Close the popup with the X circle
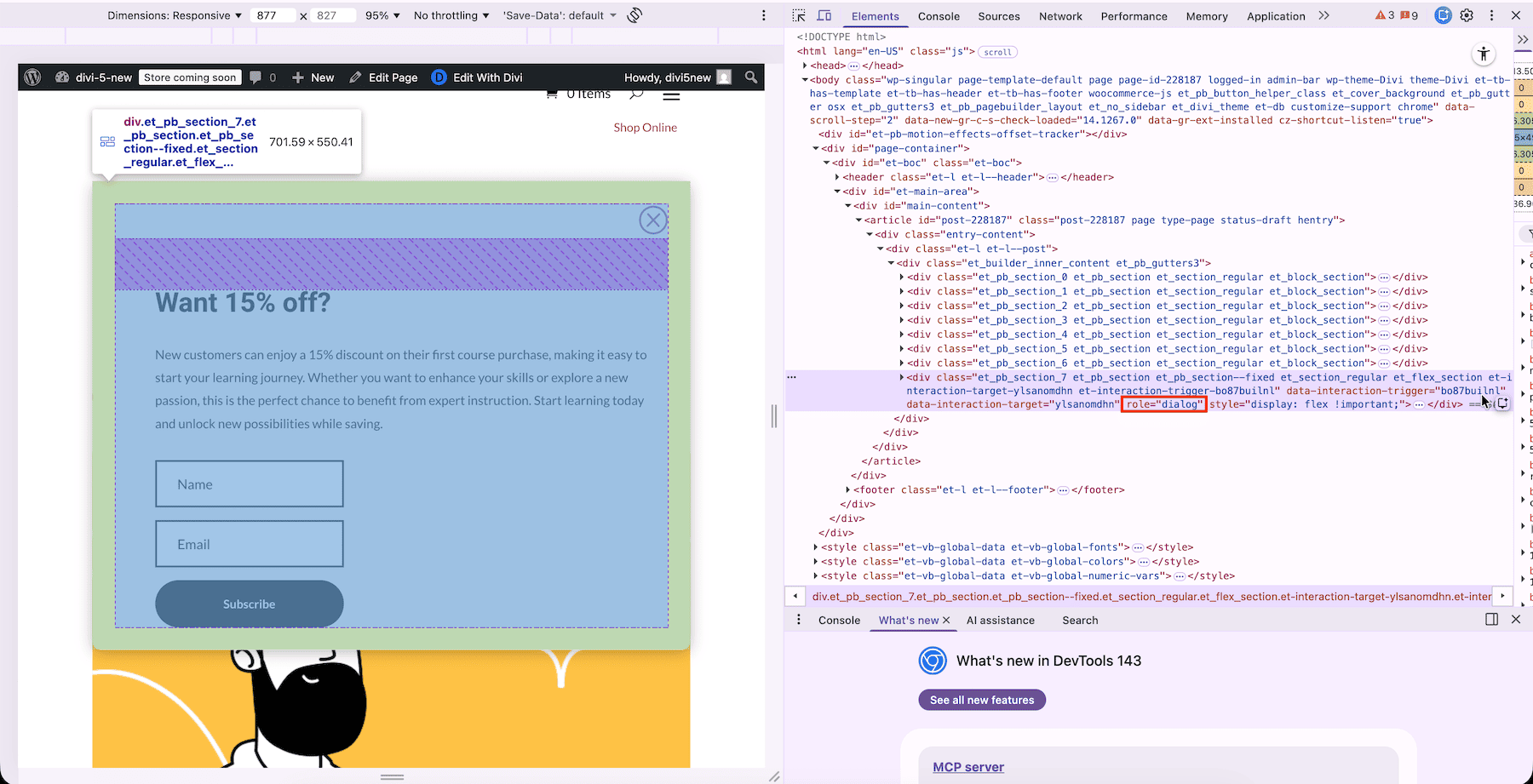The height and width of the screenshot is (784, 1533). click(652, 220)
